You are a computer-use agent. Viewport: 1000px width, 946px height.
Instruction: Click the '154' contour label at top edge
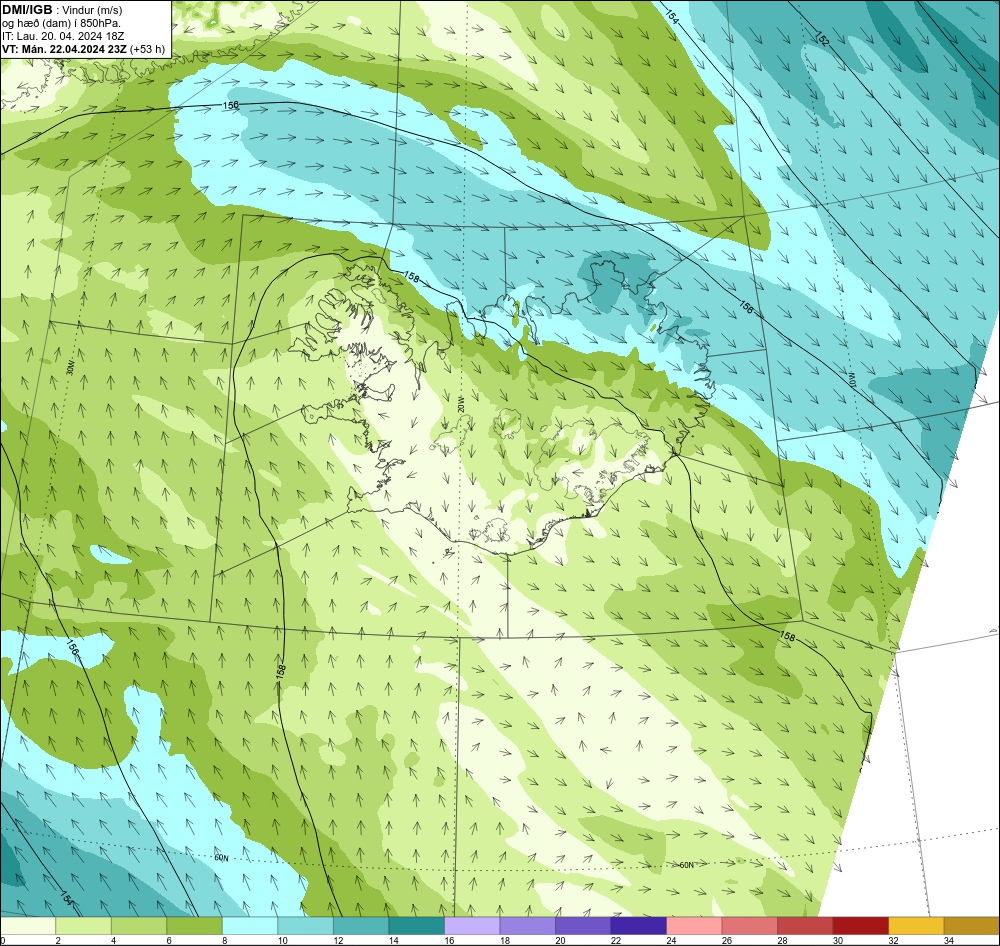[x=672, y=17]
